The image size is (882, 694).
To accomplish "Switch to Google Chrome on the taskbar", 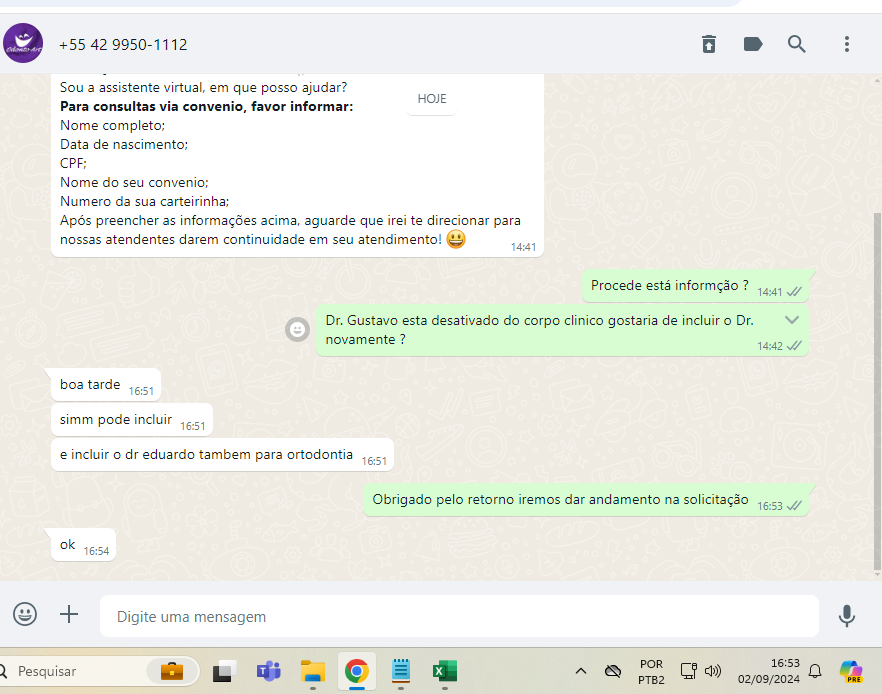I will 357,671.
